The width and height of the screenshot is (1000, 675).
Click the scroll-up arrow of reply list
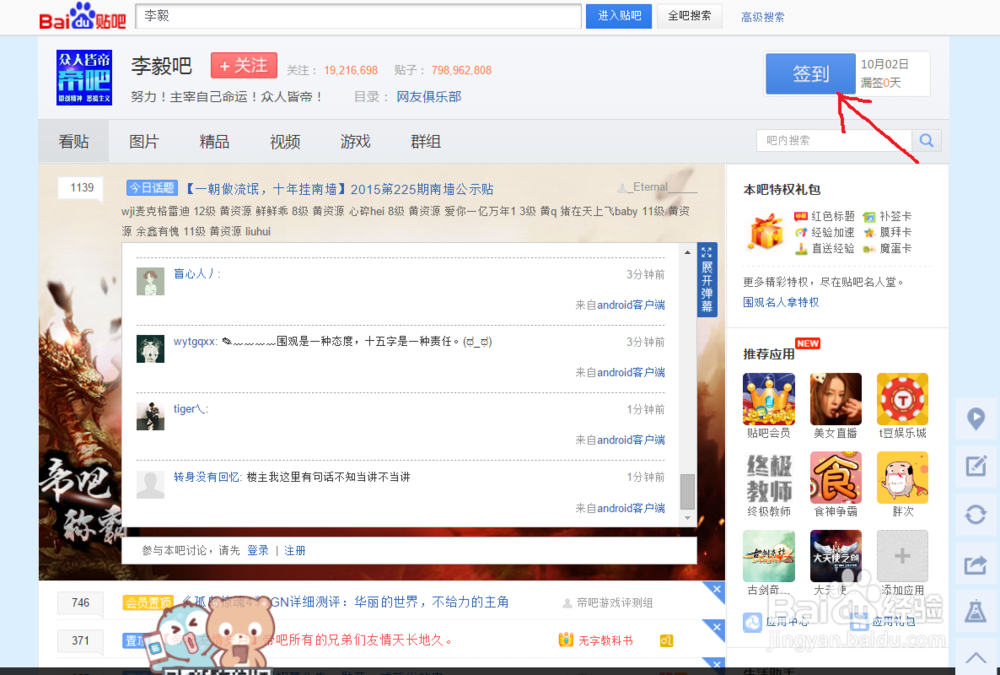pyautogui.click(x=688, y=253)
